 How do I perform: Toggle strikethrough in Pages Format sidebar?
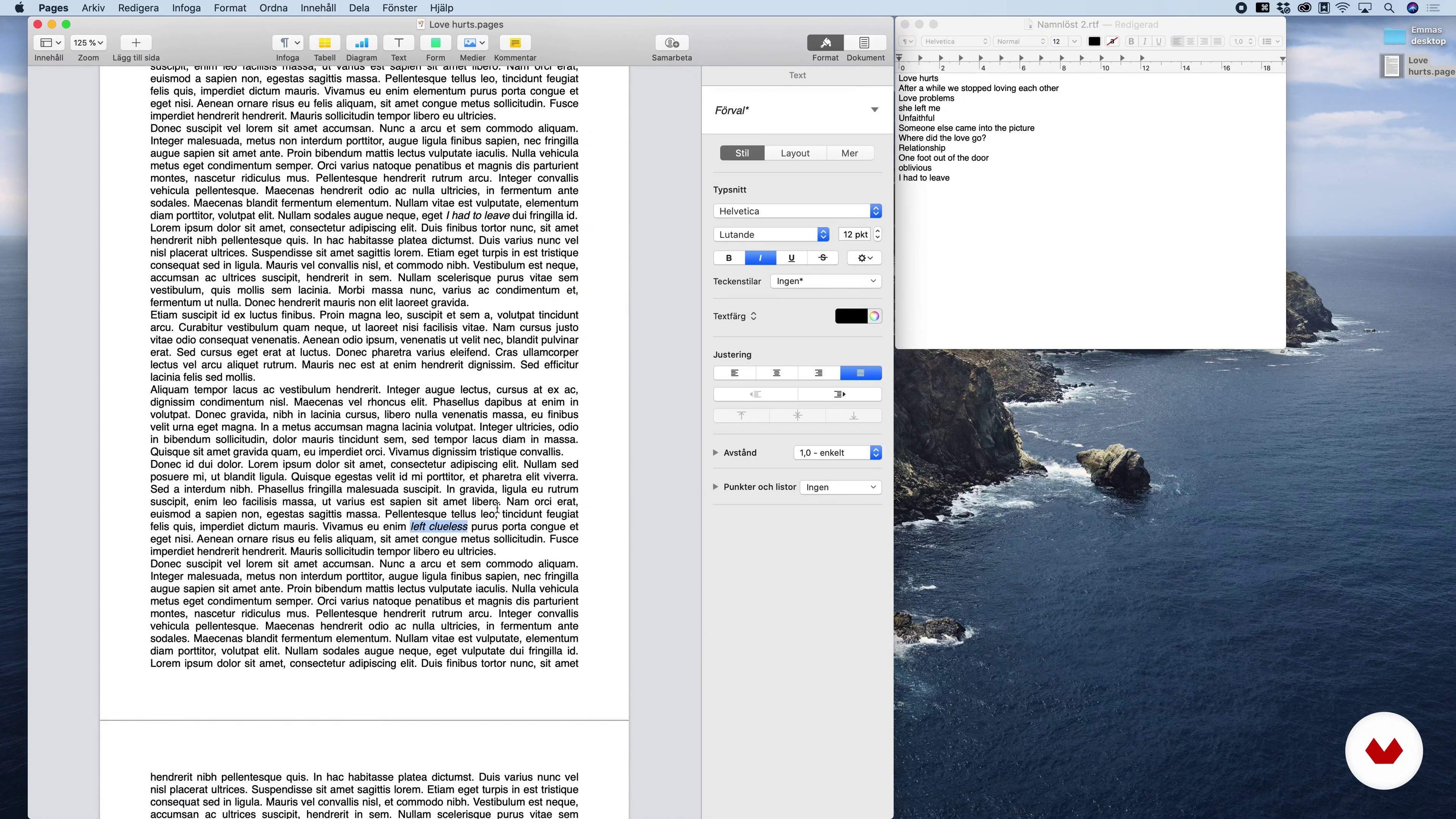click(823, 258)
